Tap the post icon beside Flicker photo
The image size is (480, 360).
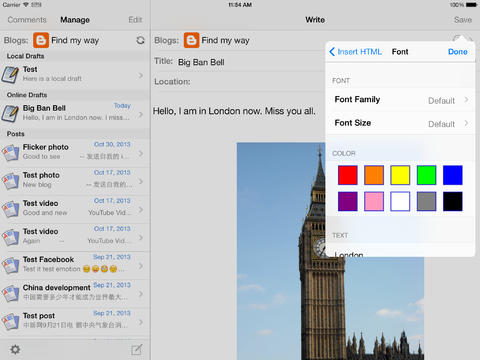tap(10, 153)
